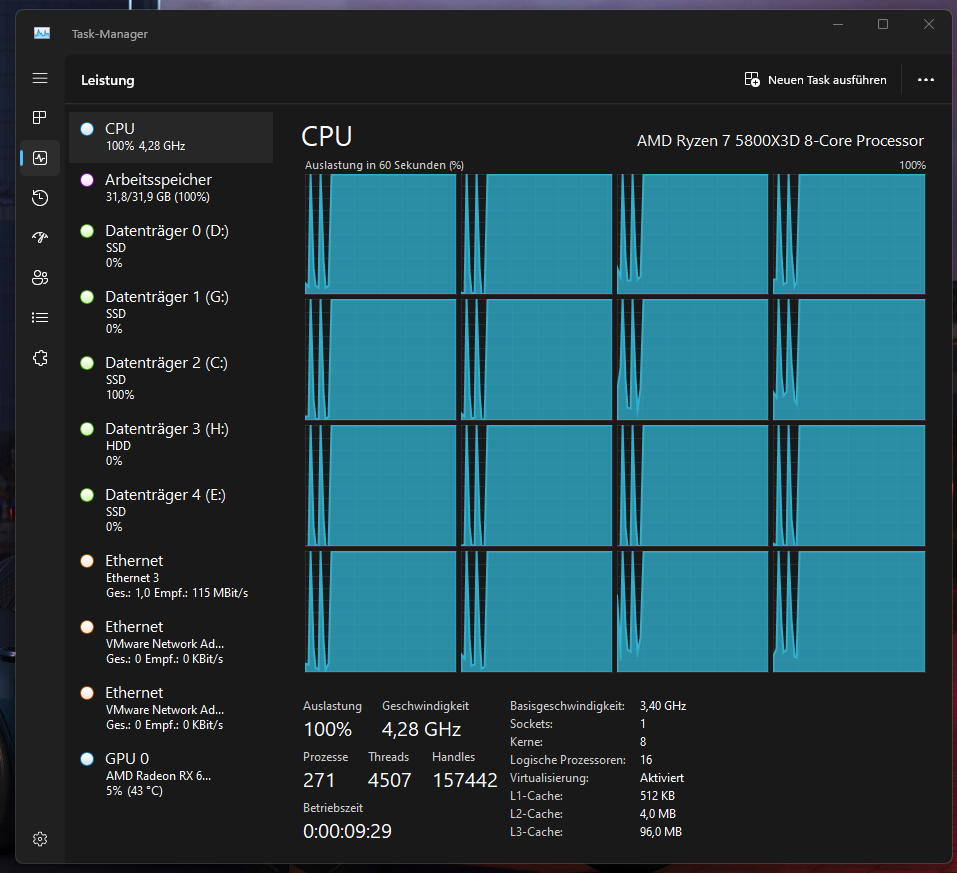Click the Prozesse 271 value
957x873 pixels.
pos(319,780)
